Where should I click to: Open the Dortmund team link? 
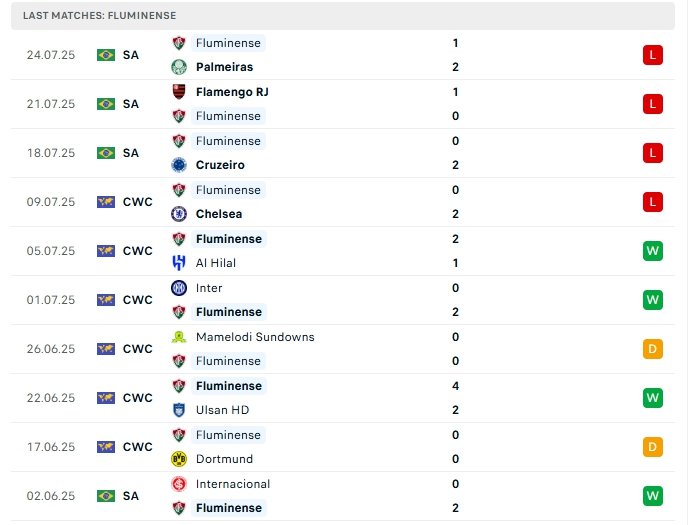[x=224, y=459]
